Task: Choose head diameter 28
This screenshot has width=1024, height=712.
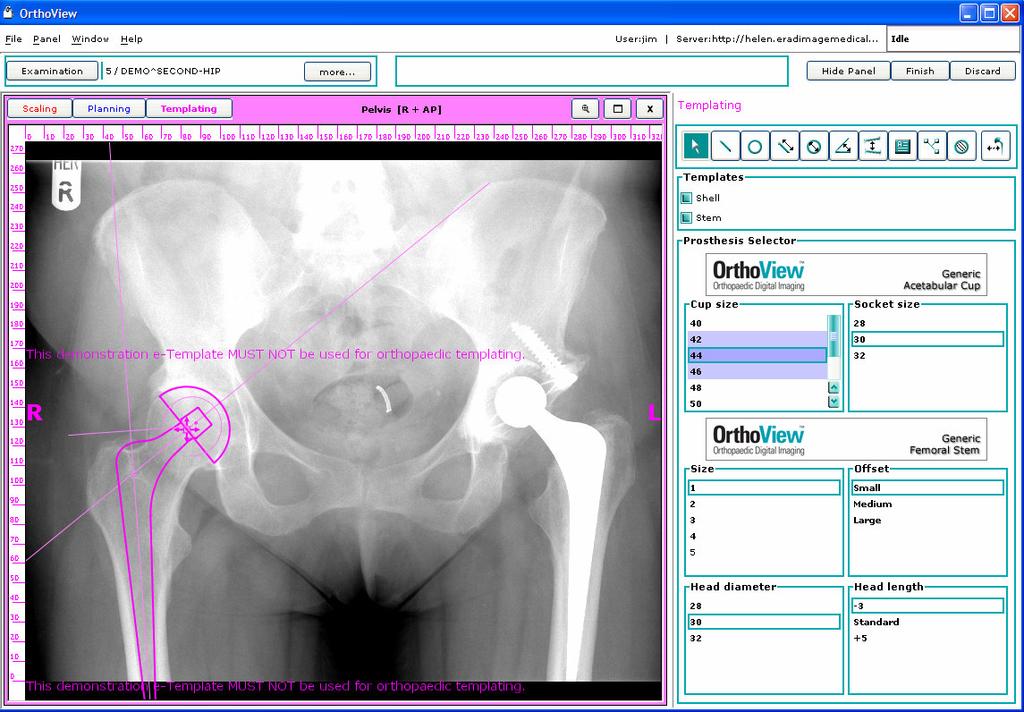Action: tap(764, 606)
